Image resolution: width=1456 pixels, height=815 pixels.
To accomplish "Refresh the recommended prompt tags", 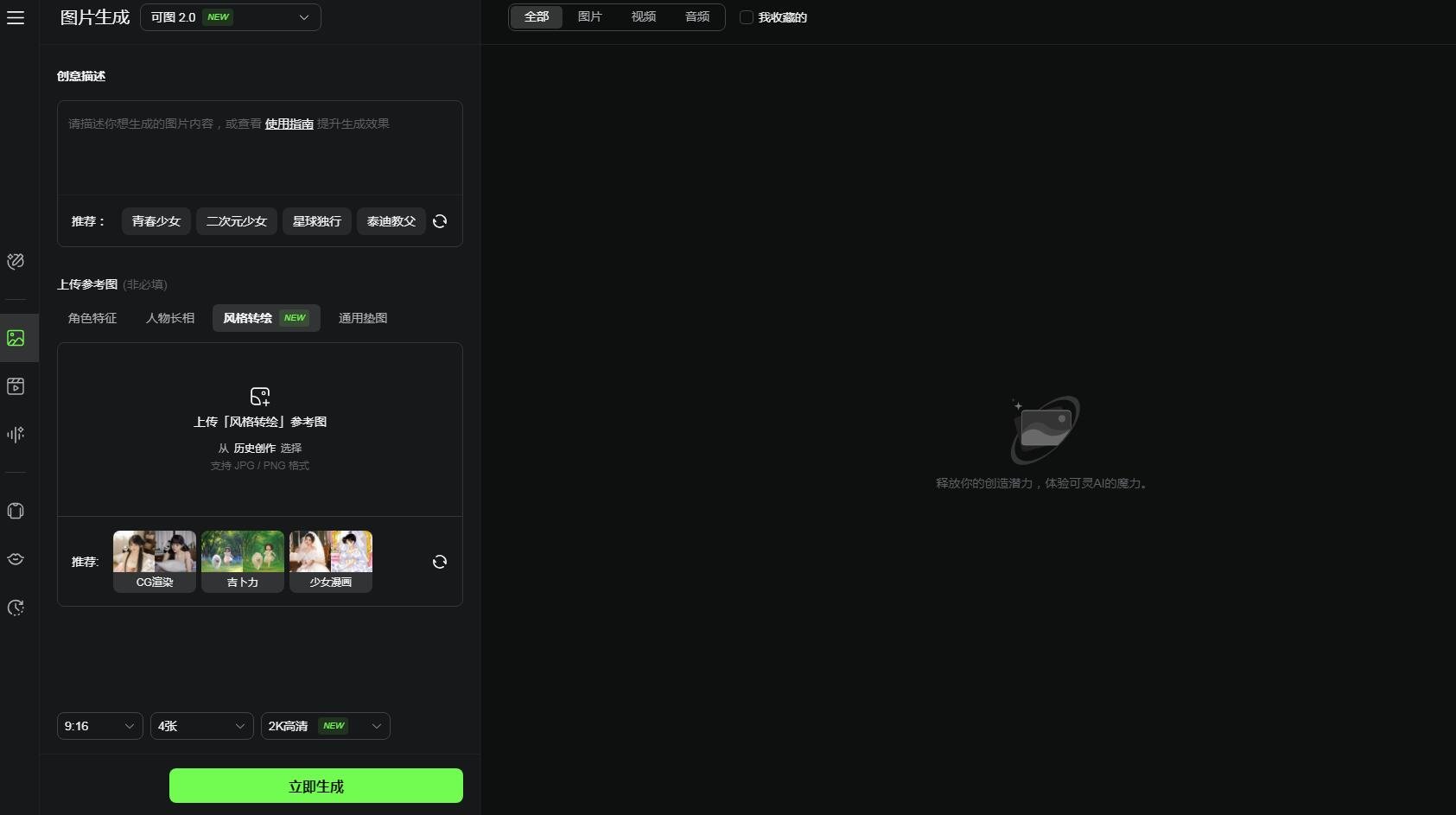I will pyautogui.click(x=440, y=221).
